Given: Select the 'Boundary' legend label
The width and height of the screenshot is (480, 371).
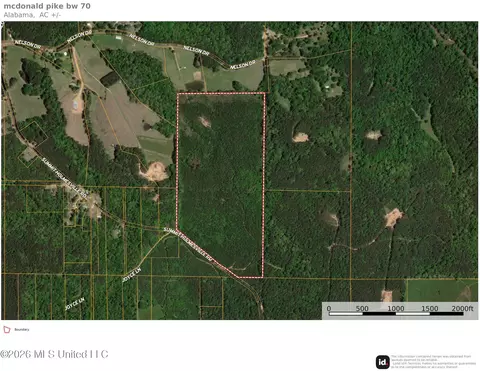Looking at the screenshot, I should [x=22, y=330].
